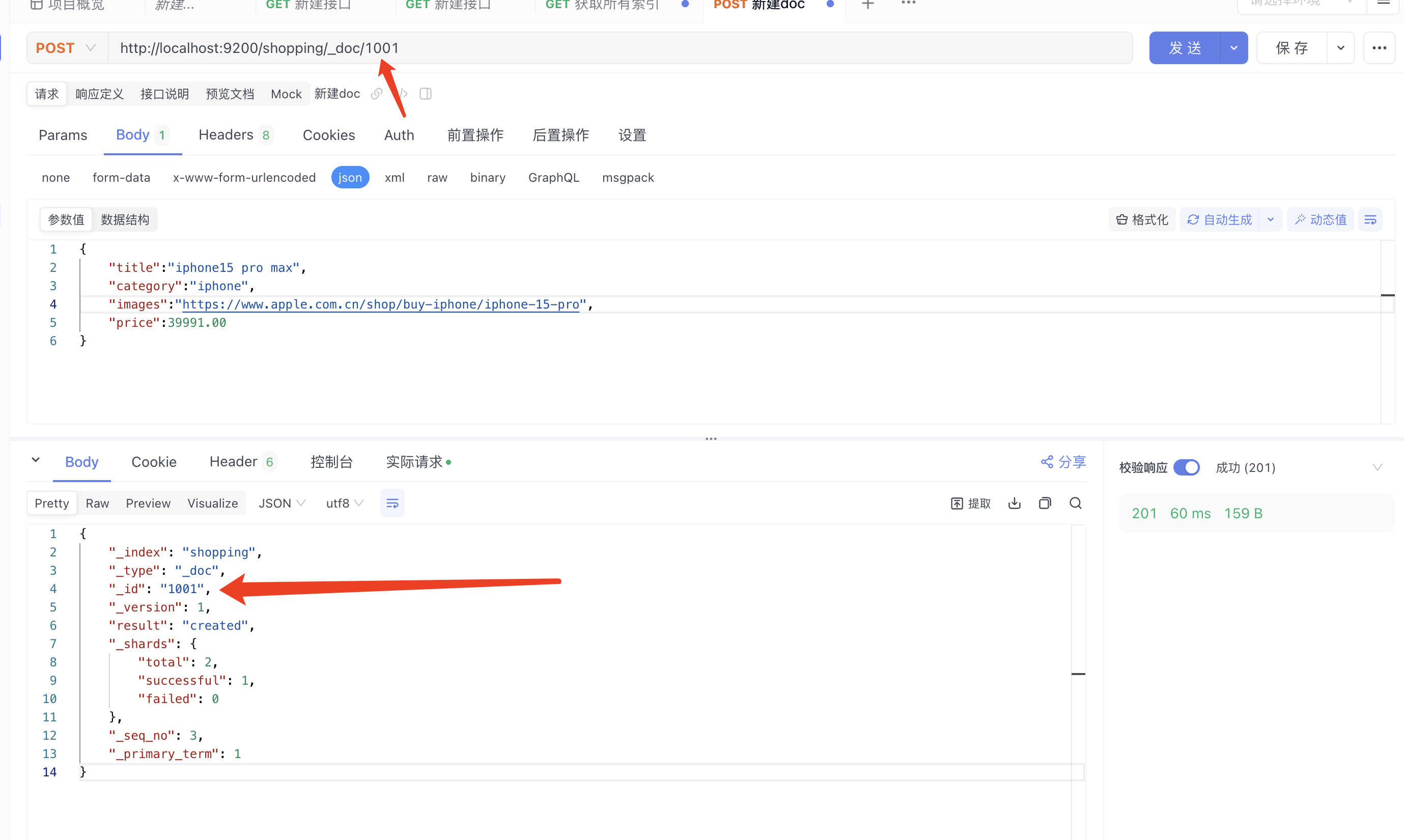Select the none body type
Screen dimensions: 1404x840
(x=56, y=178)
